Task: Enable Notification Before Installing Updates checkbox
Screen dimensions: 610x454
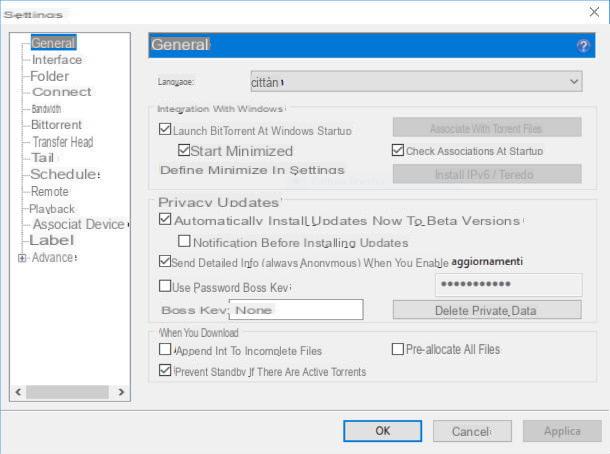Action: 184,241
